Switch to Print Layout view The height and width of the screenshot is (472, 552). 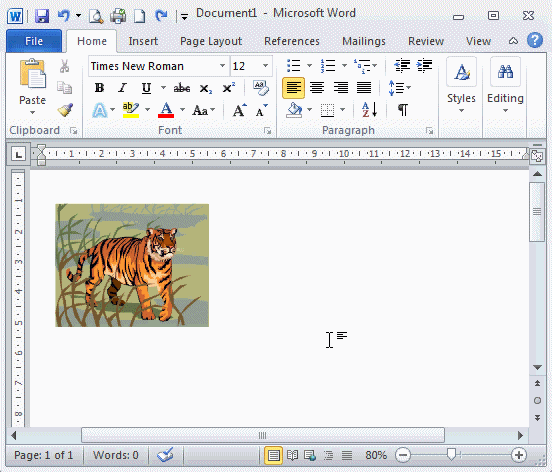coord(273,455)
